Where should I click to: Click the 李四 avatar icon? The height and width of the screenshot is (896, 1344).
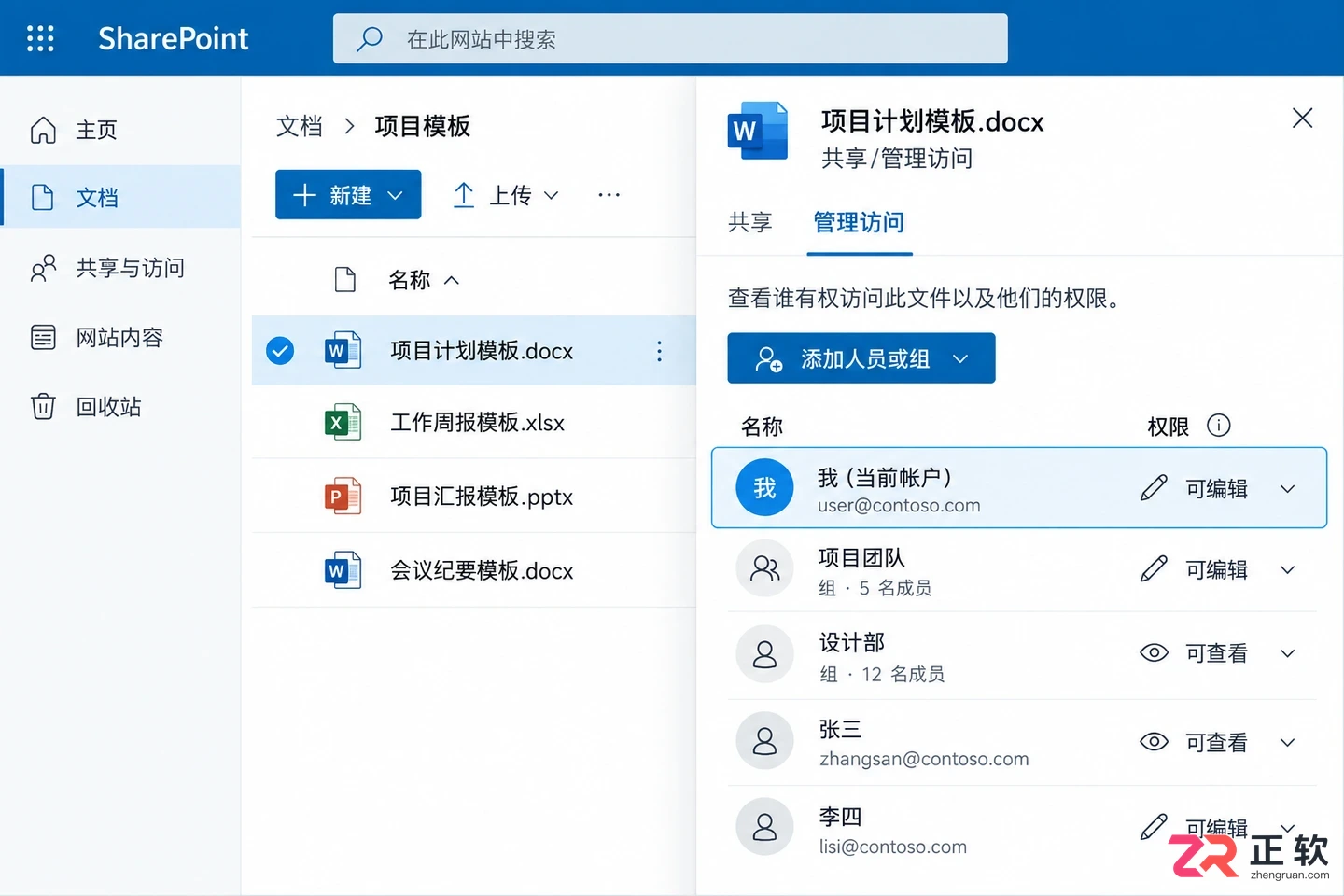tap(764, 827)
